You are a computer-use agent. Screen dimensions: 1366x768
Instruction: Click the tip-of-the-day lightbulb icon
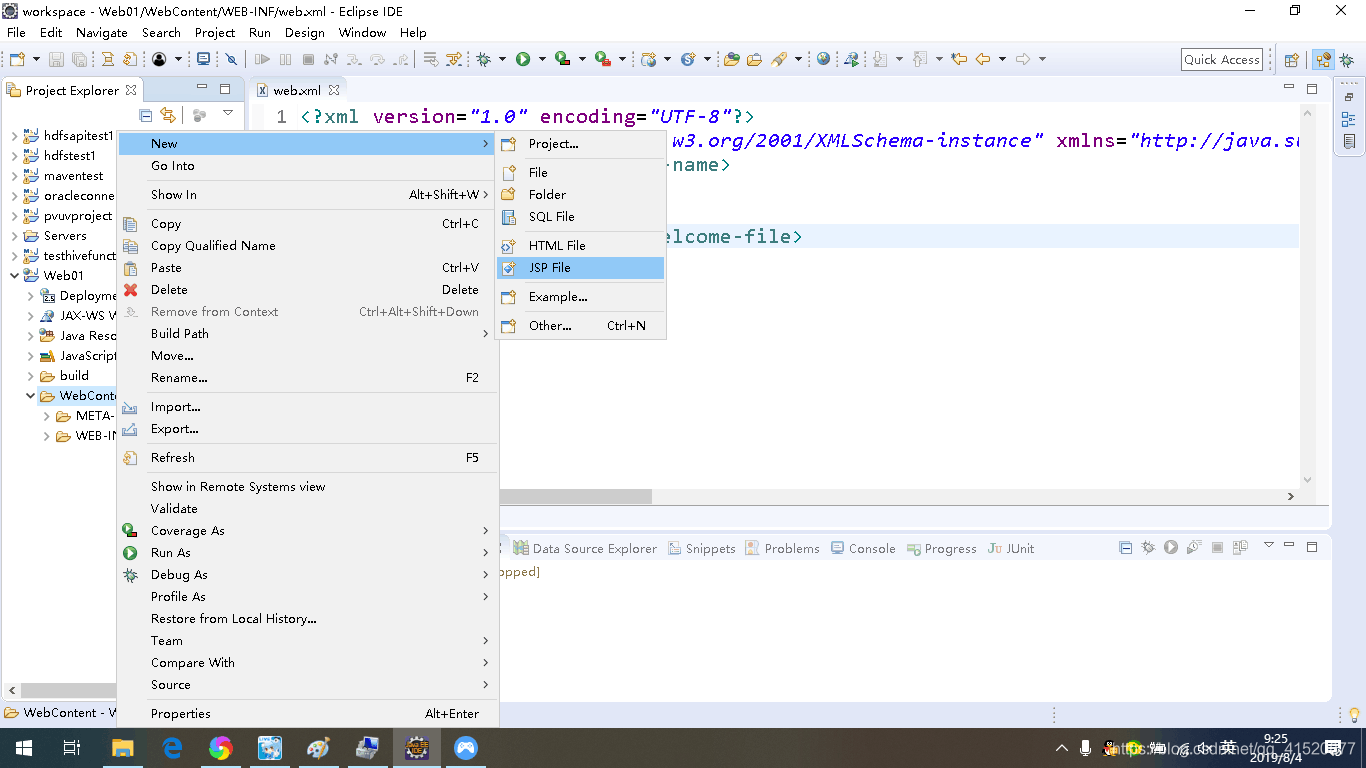pyautogui.click(x=1354, y=715)
